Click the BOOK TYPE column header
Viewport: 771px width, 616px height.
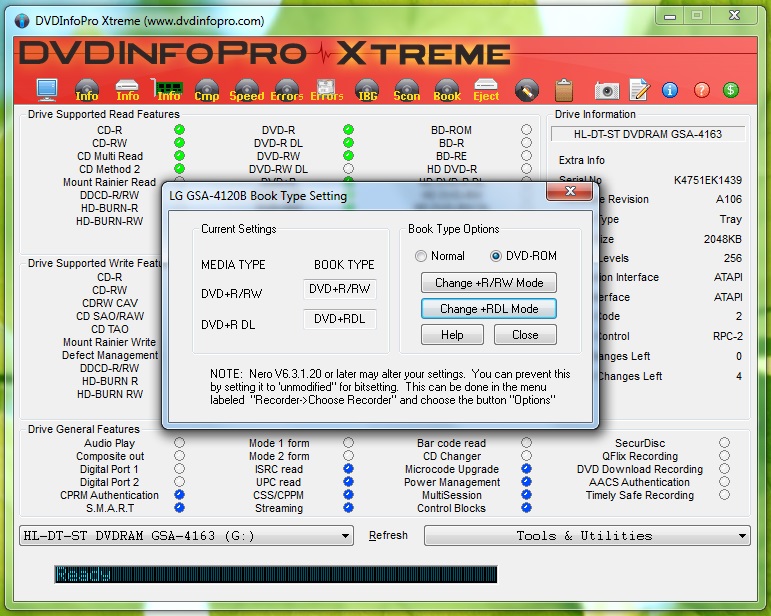(344, 264)
